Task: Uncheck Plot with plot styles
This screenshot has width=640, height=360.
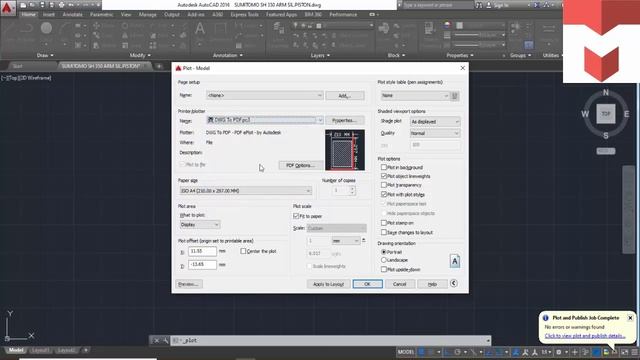Action: 384,194
